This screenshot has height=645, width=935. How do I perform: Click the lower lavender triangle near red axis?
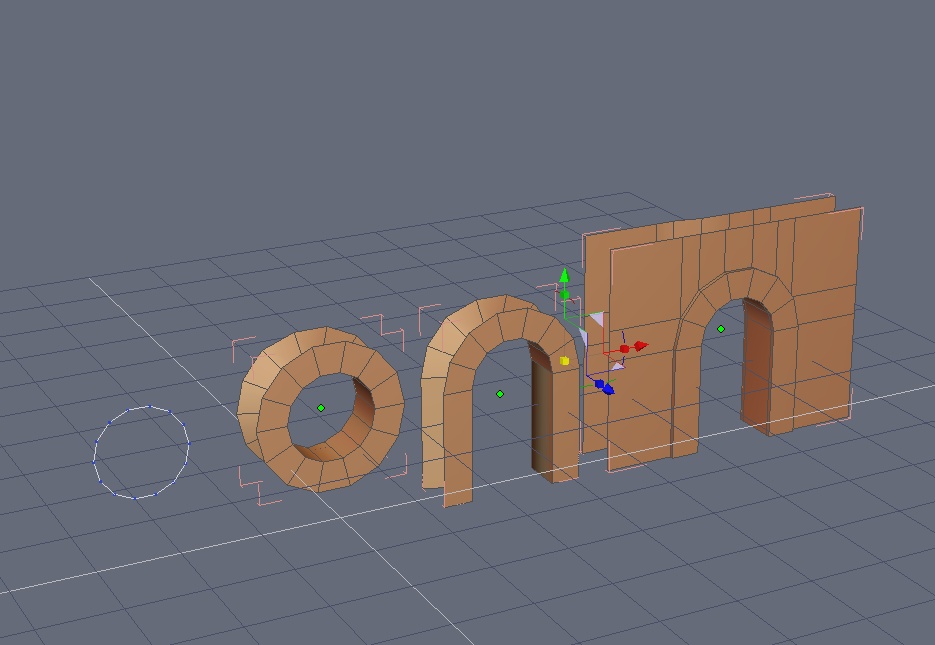pos(618,367)
